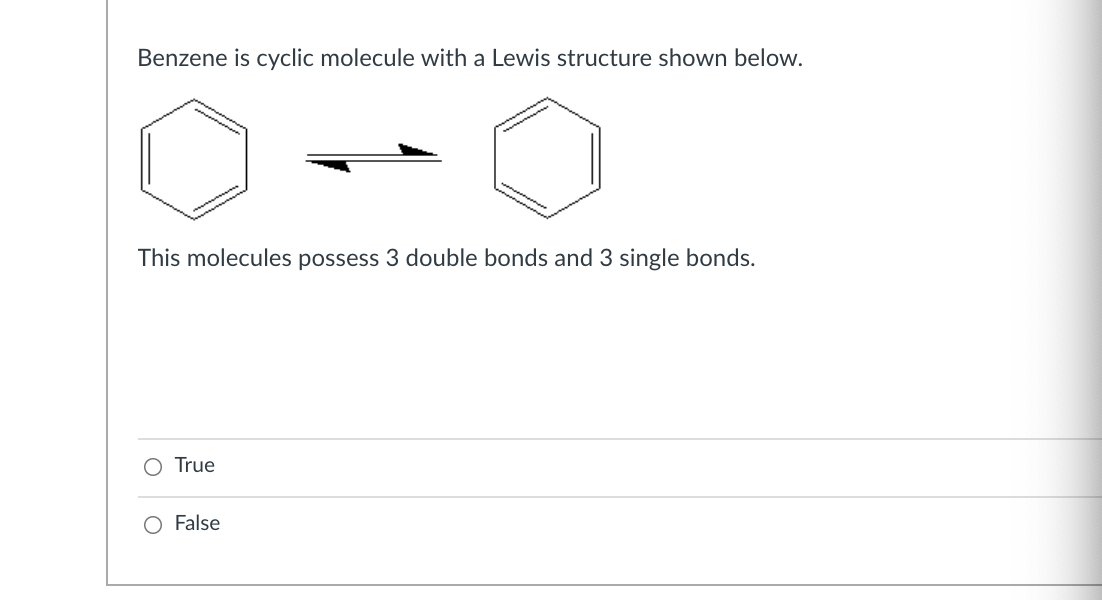Select the False radio button
This screenshot has width=1102, height=600.
[x=151, y=523]
